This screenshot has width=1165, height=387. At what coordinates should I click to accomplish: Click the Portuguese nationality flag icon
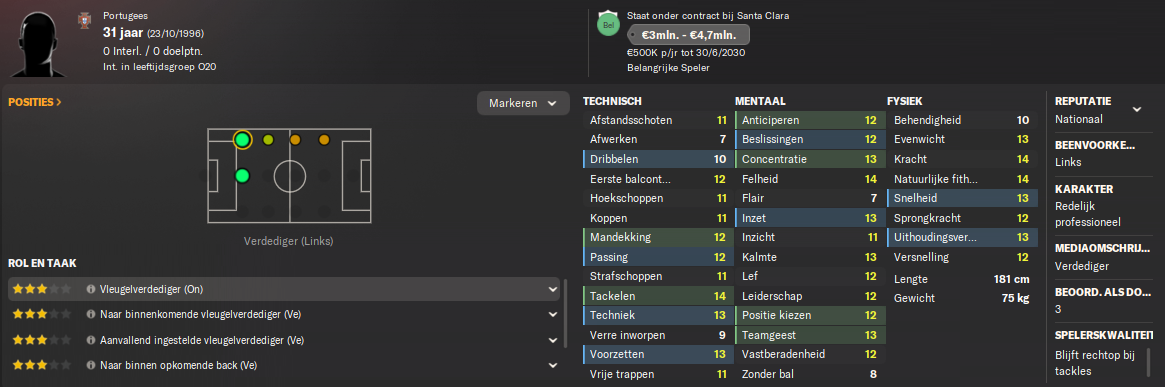(x=84, y=21)
